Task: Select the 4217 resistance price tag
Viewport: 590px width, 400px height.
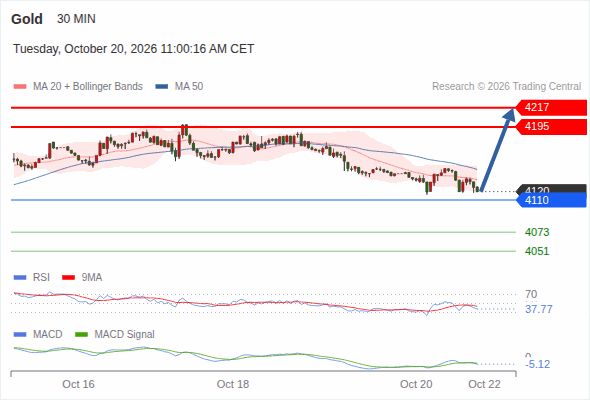Action: (551, 108)
